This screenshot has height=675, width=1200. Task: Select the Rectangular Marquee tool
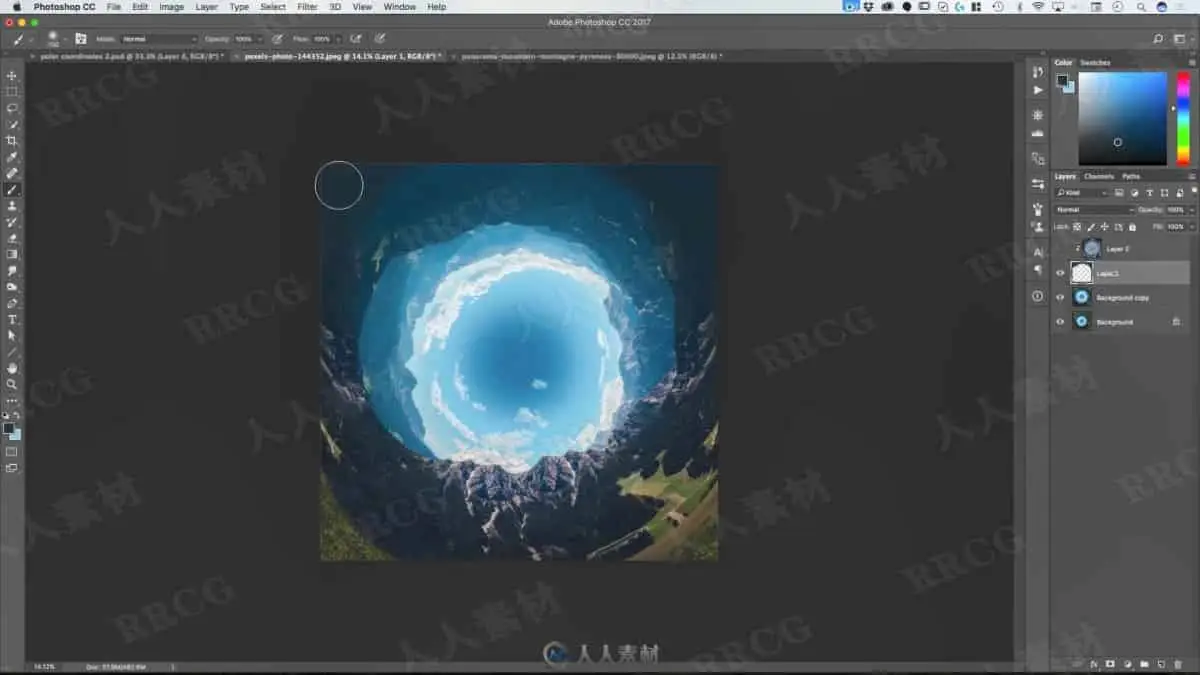tap(12, 92)
